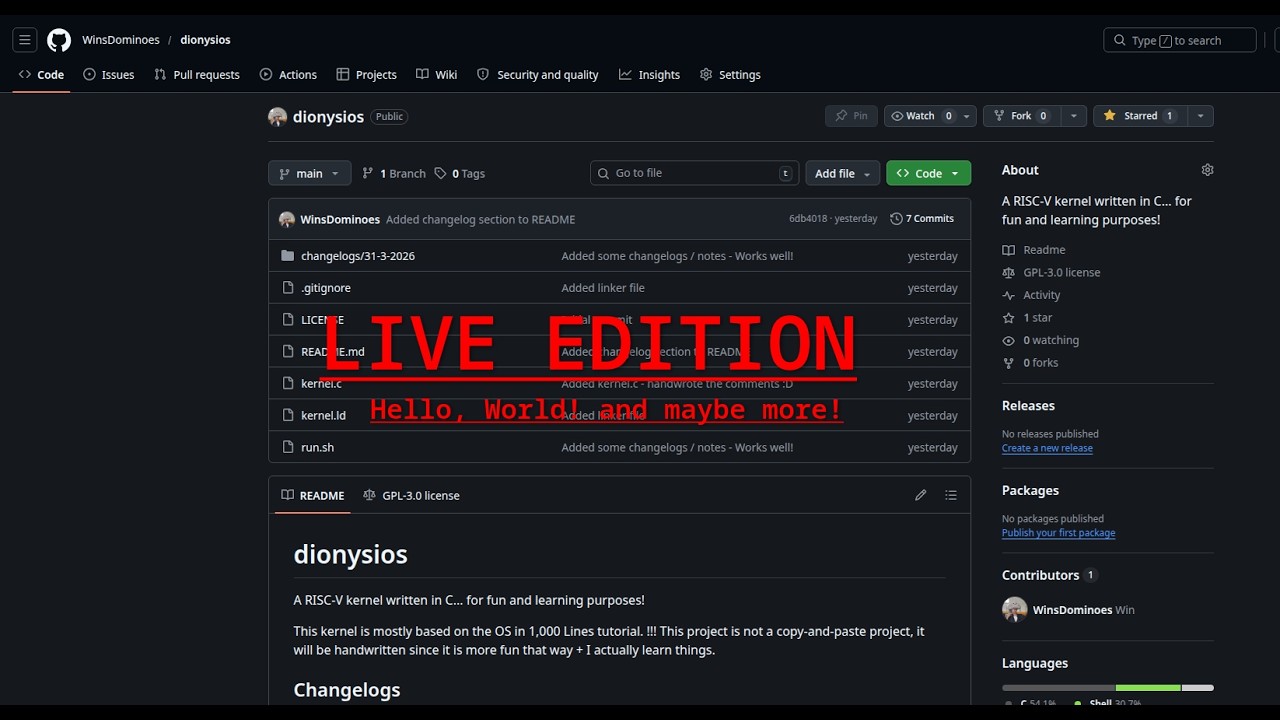Click the Watch button
The image size is (1280, 720).
pos(921,116)
